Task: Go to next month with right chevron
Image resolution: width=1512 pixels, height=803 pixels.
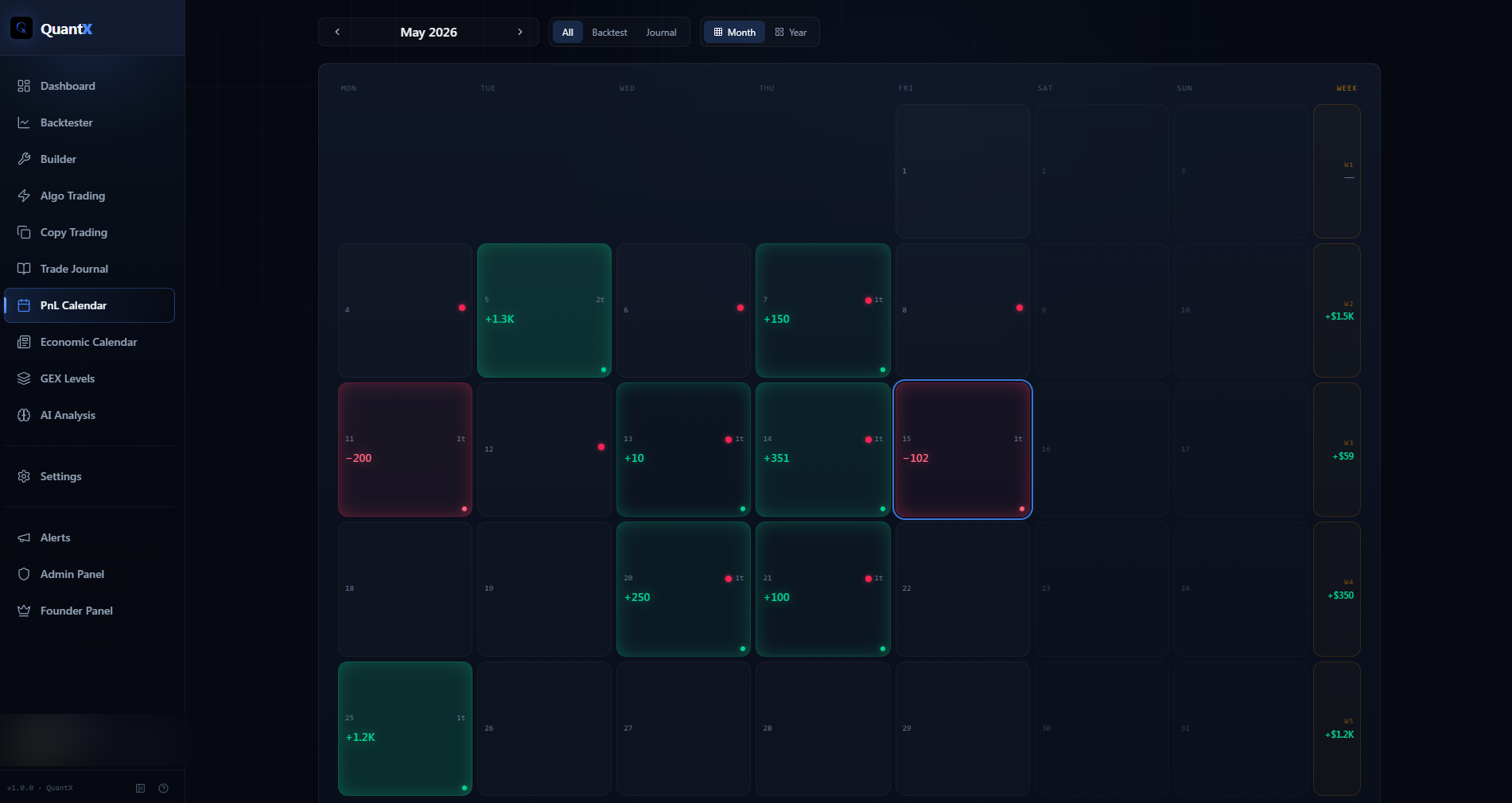Action: 520,32
